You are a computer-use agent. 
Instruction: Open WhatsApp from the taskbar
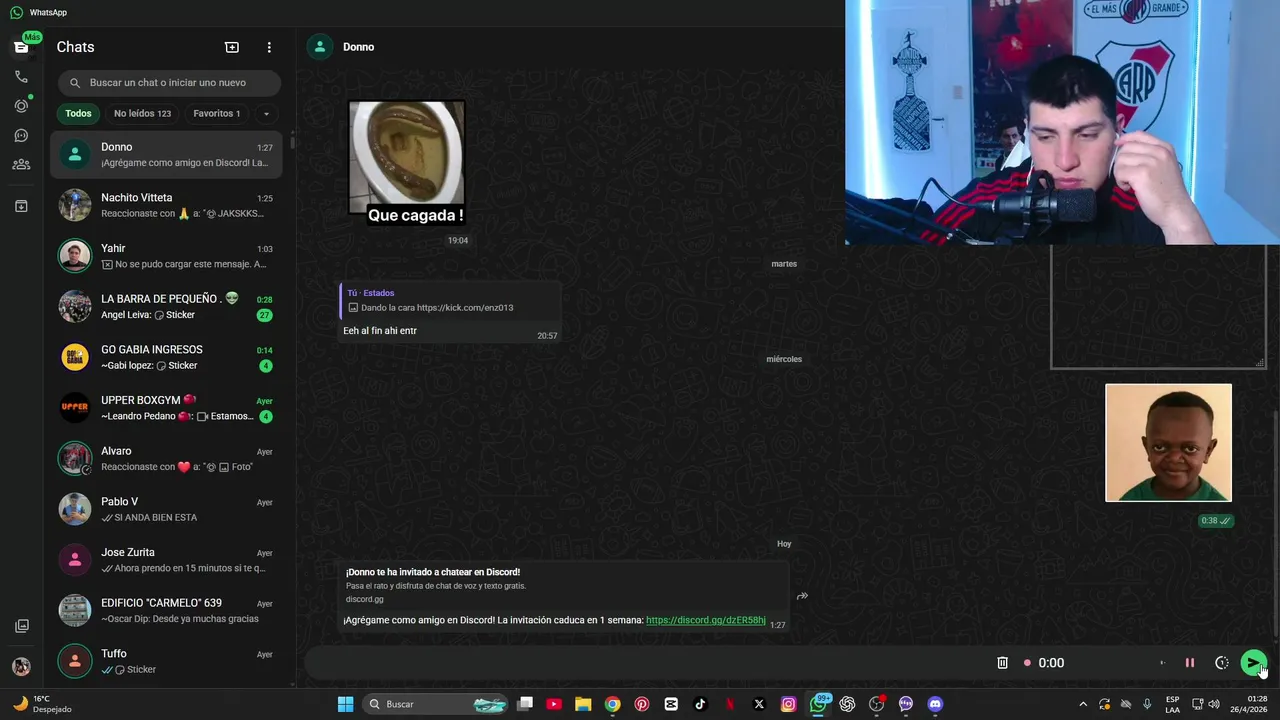818,704
